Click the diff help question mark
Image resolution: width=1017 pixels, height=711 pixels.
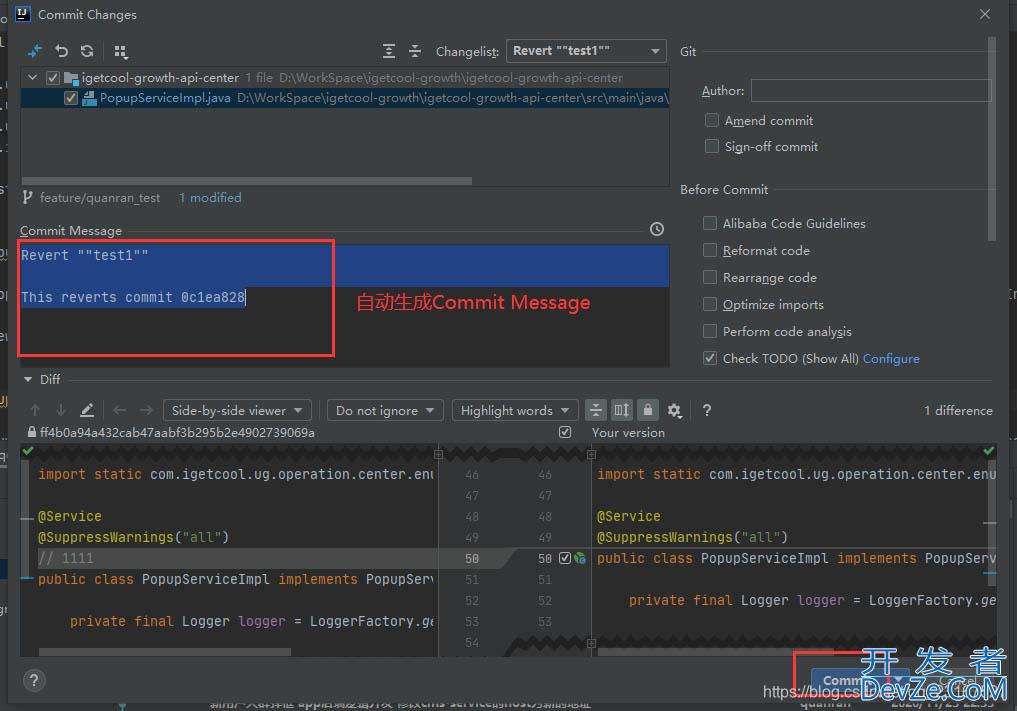(x=707, y=410)
